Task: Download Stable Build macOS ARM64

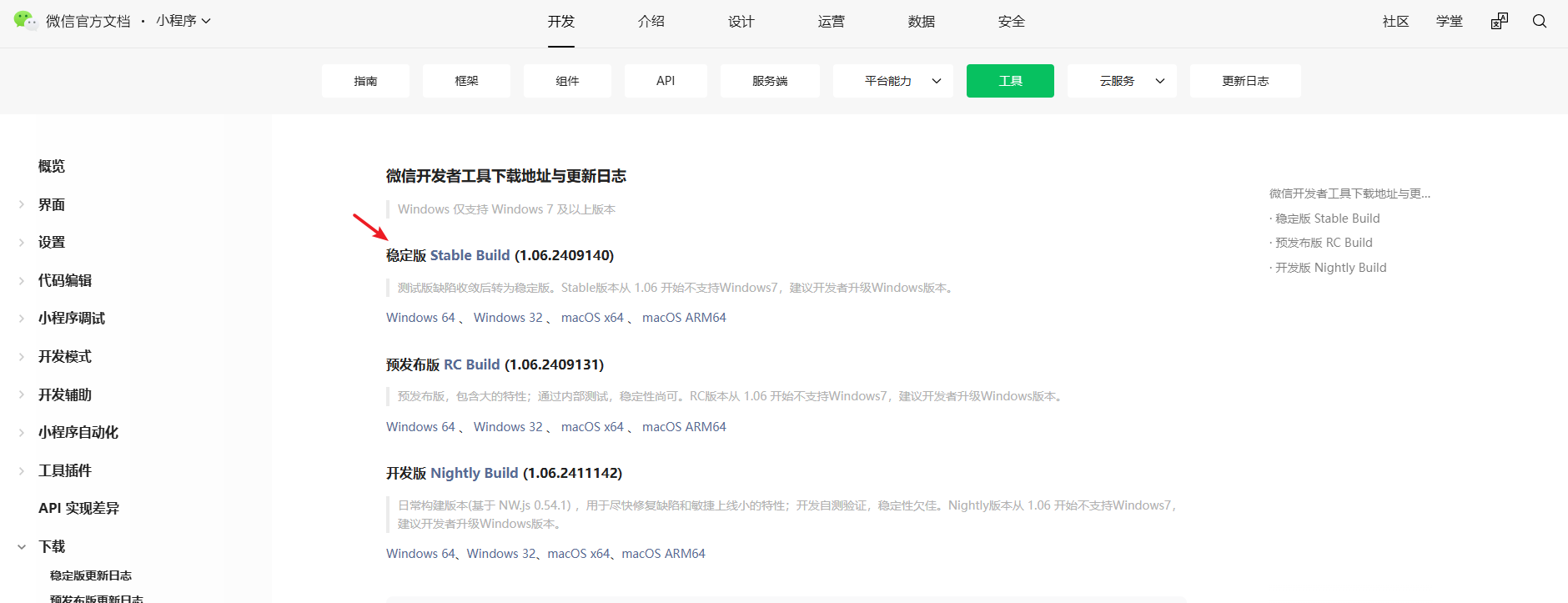Action: point(684,318)
